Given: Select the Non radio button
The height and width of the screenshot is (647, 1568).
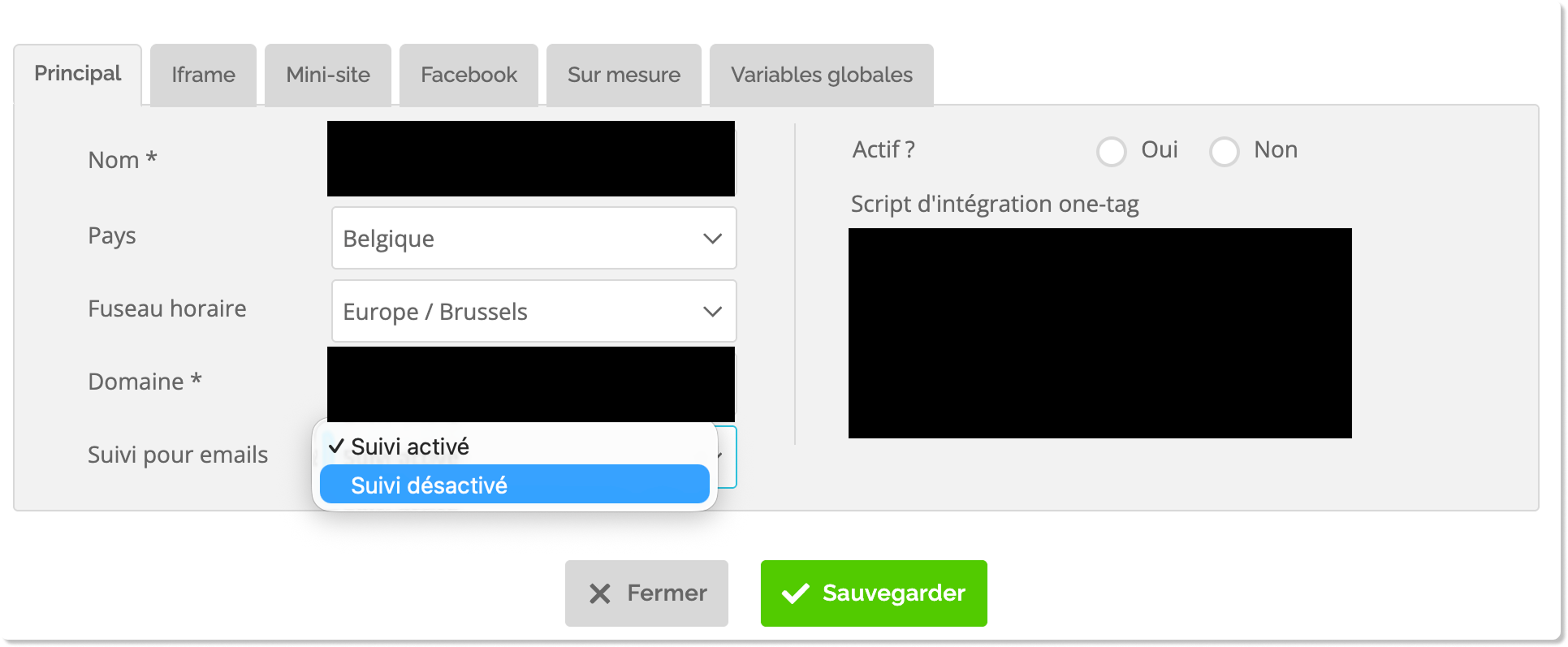Looking at the screenshot, I should (1224, 151).
